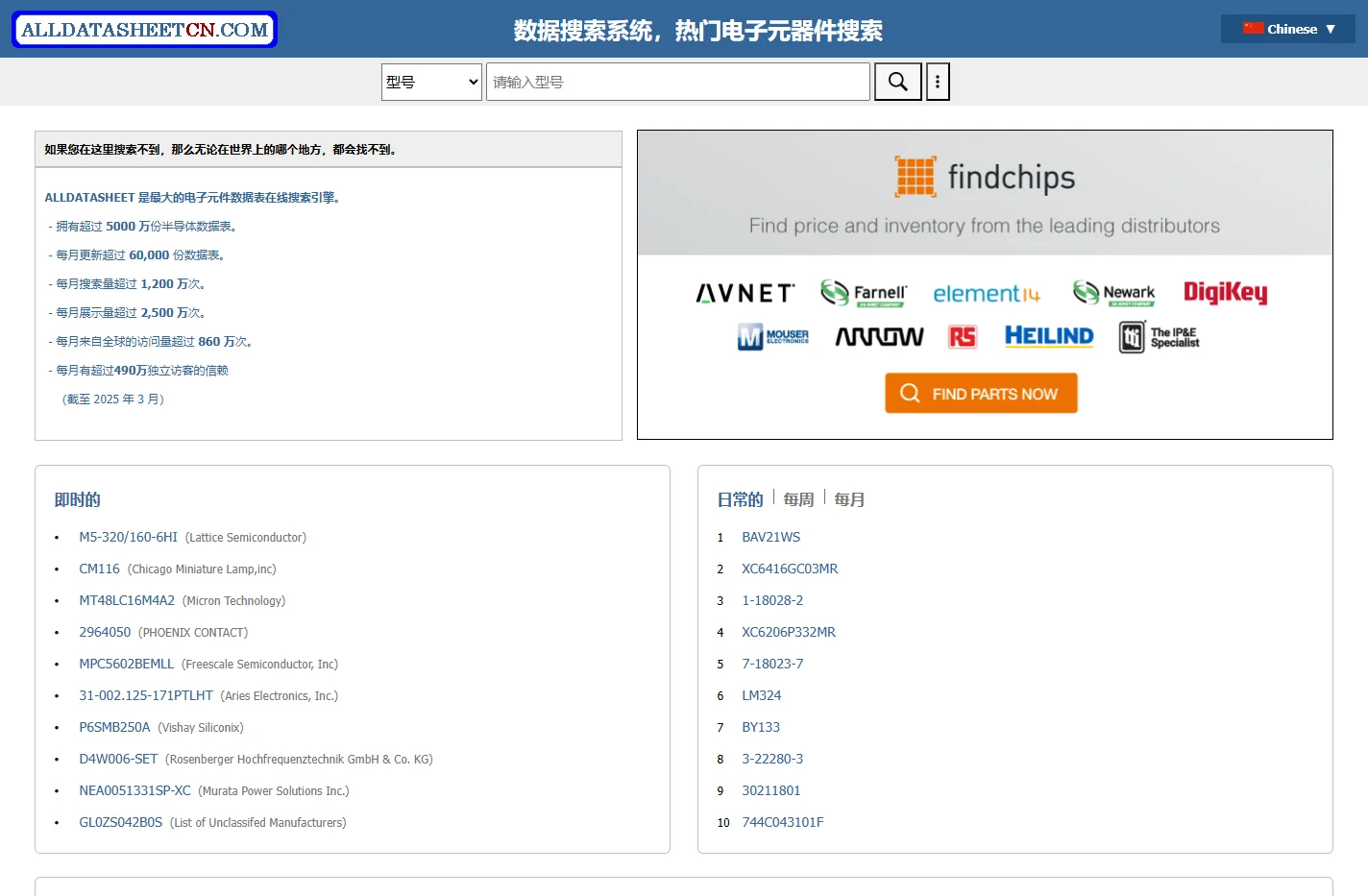This screenshot has width=1368, height=896.
Task: Open the LM324 ranked part
Action: 761,695
